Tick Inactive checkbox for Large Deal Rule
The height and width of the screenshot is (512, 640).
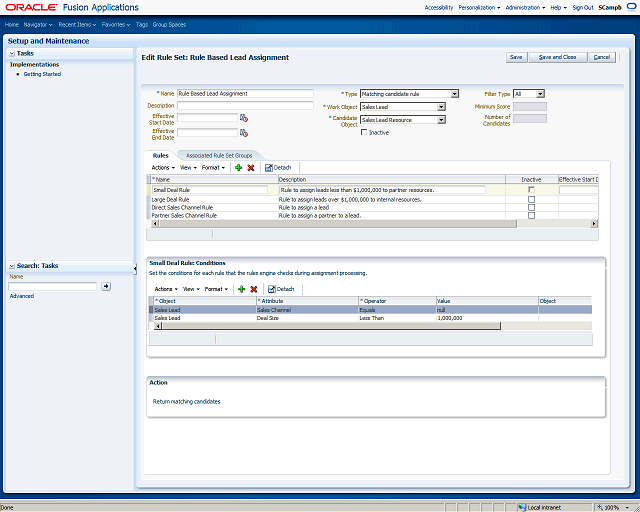point(531,200)
